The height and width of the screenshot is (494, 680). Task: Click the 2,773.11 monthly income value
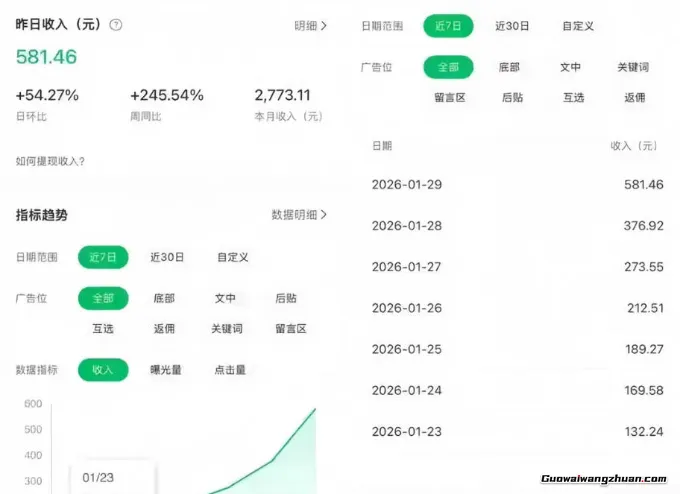pos(282,95)
